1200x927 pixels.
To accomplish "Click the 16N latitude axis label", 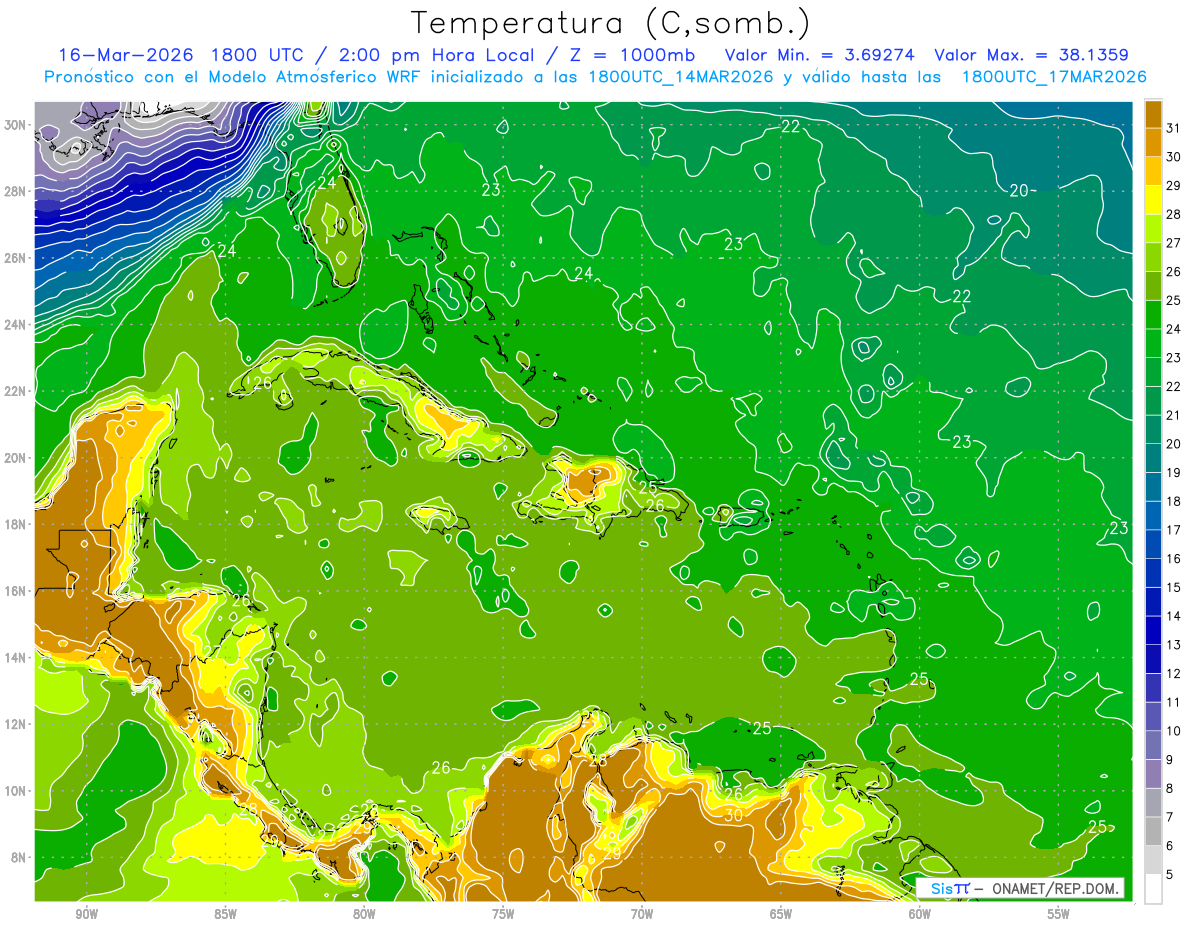I will click(x=16, y=590).
